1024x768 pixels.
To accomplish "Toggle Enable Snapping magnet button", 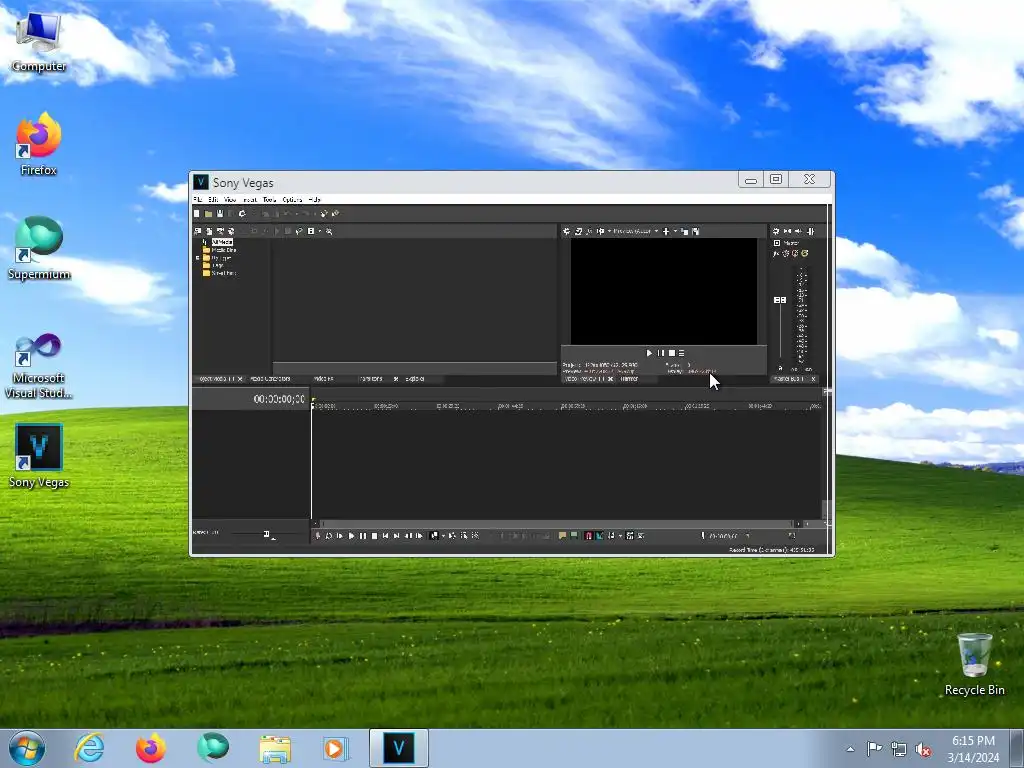I will tap(588, 536).
